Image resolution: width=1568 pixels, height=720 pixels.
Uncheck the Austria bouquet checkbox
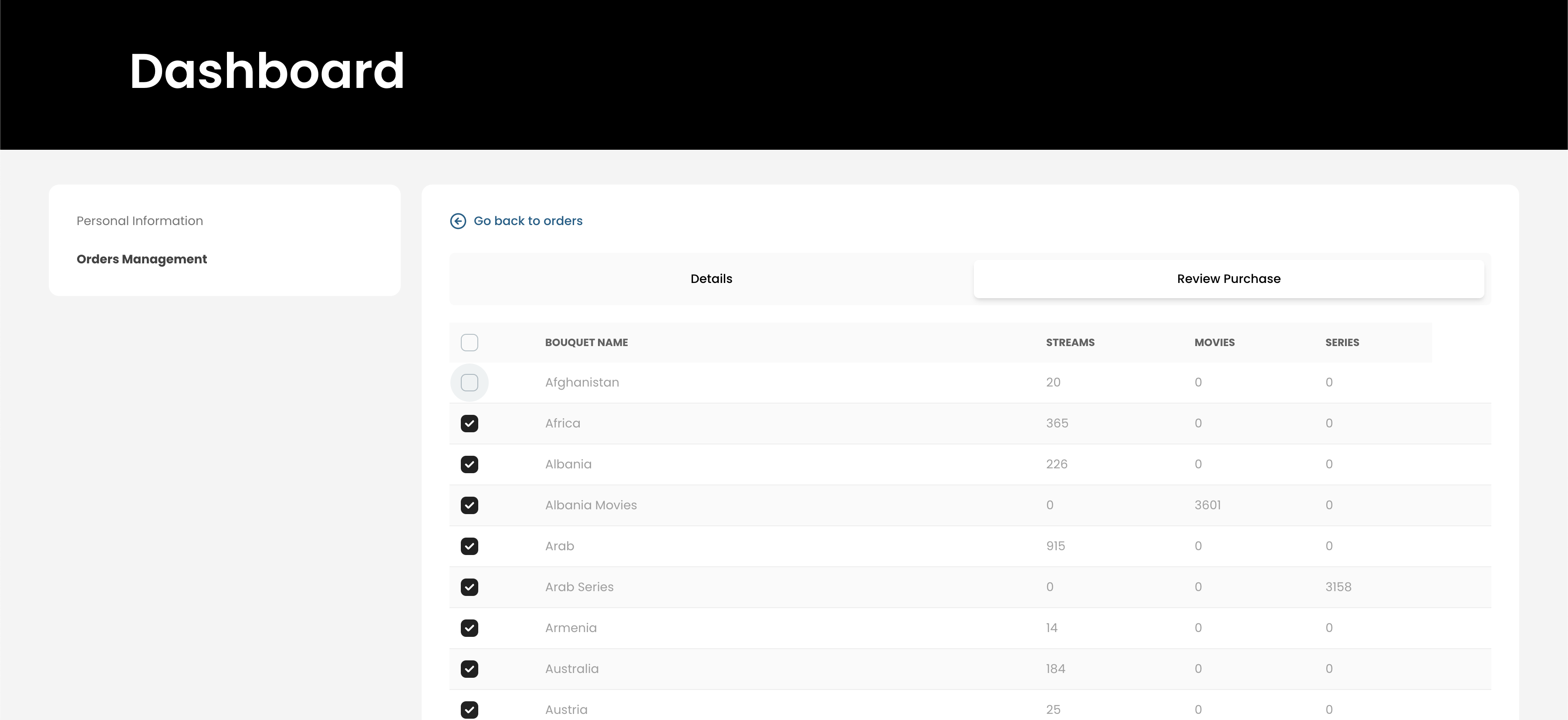pyautogui.click(x=469, y=710)
